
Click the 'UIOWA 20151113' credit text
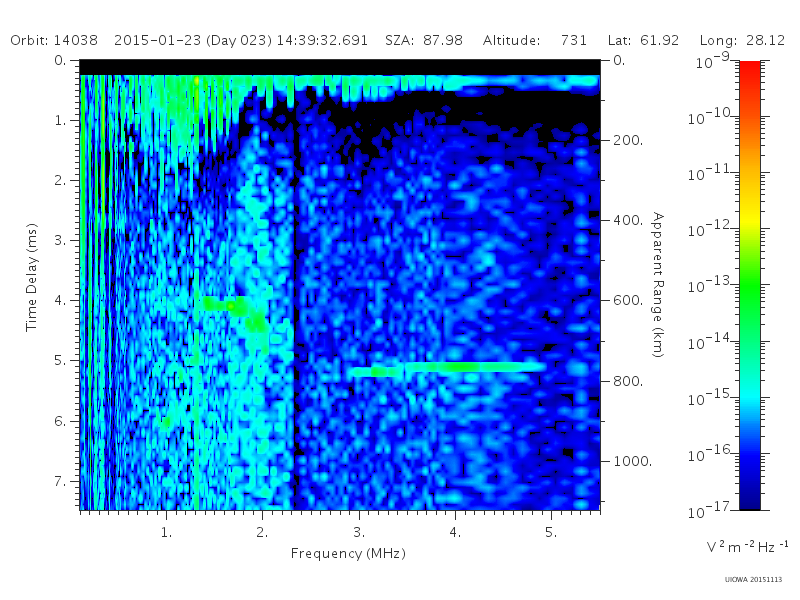[753, 579]
